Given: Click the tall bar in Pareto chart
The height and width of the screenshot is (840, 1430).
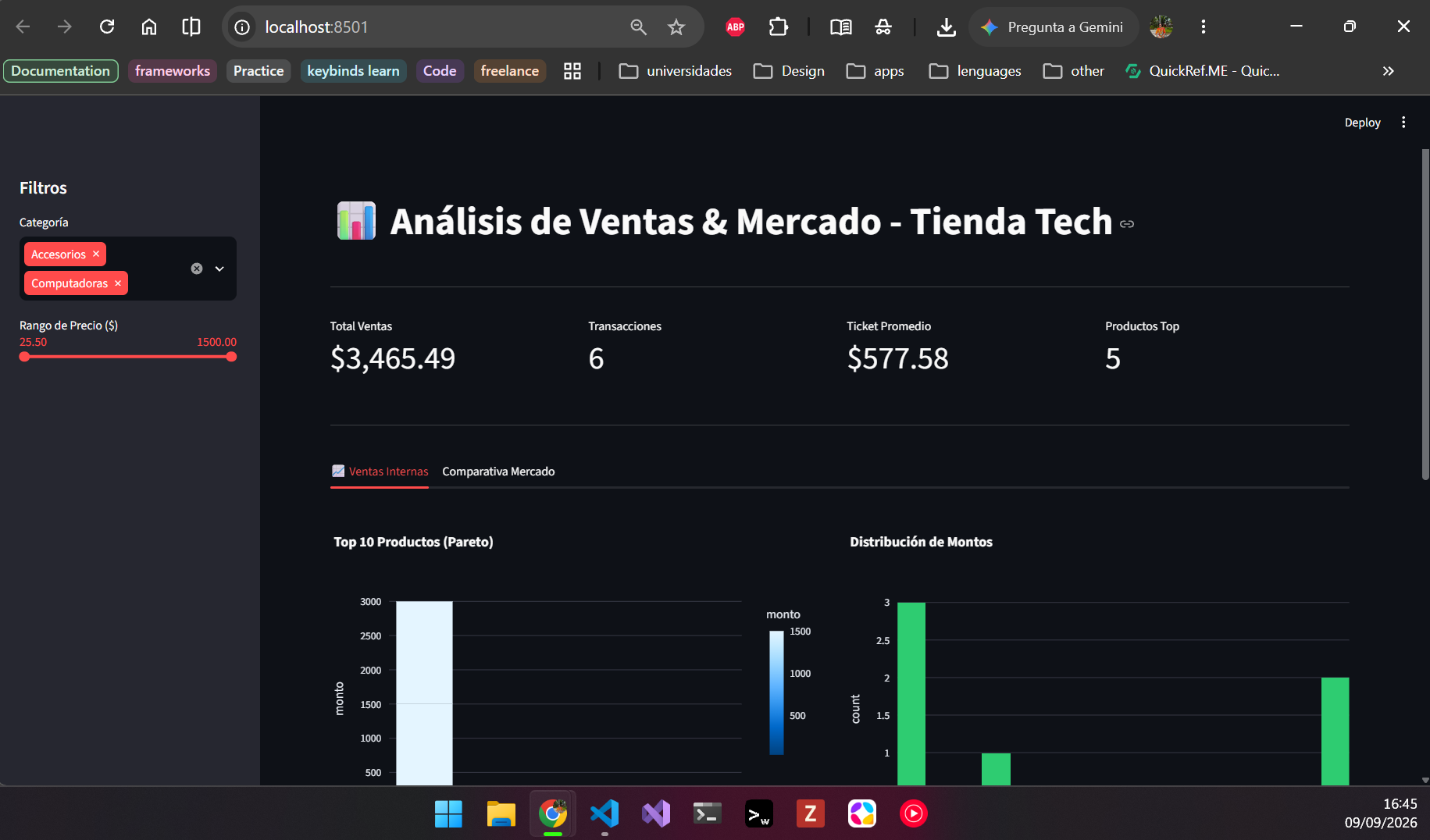Looking at the screenshot, I should pyautogui.click(x=424, y=692).
